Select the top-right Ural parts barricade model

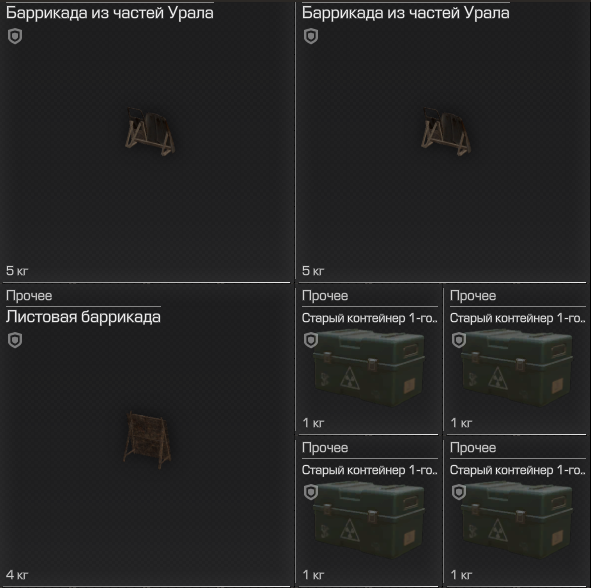pyautogui.click(x=446, y=132)
